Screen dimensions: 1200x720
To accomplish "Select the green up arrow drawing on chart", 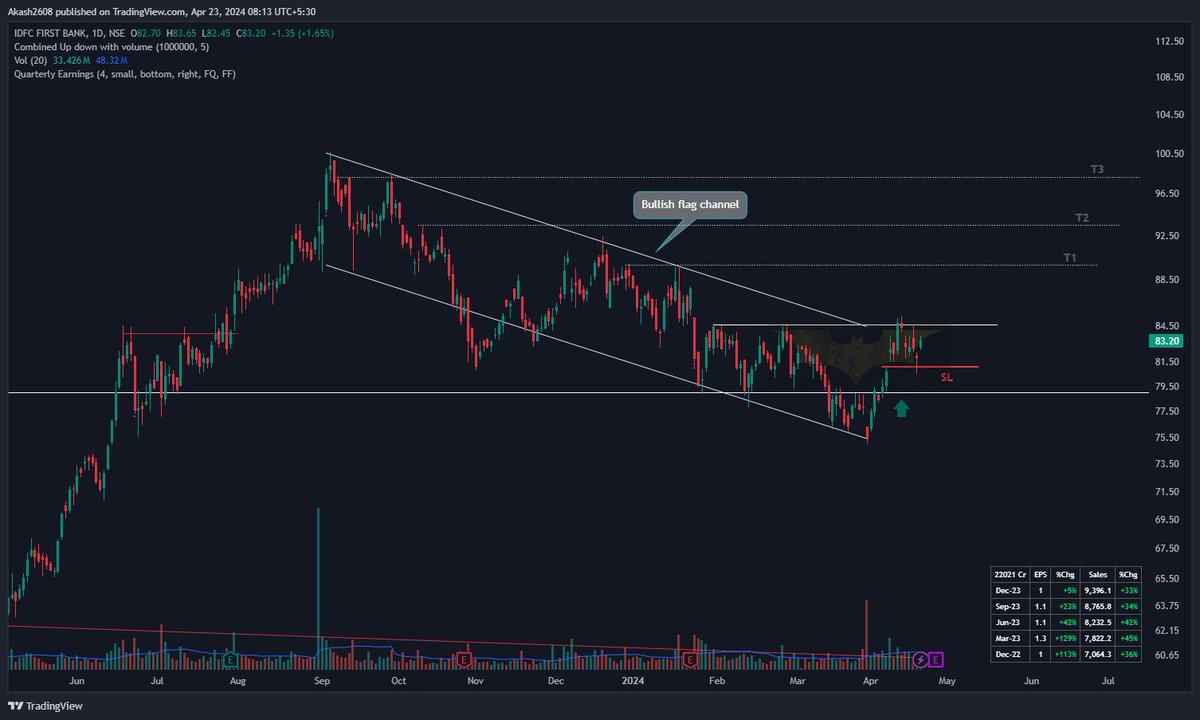I will tap(901, 407).
